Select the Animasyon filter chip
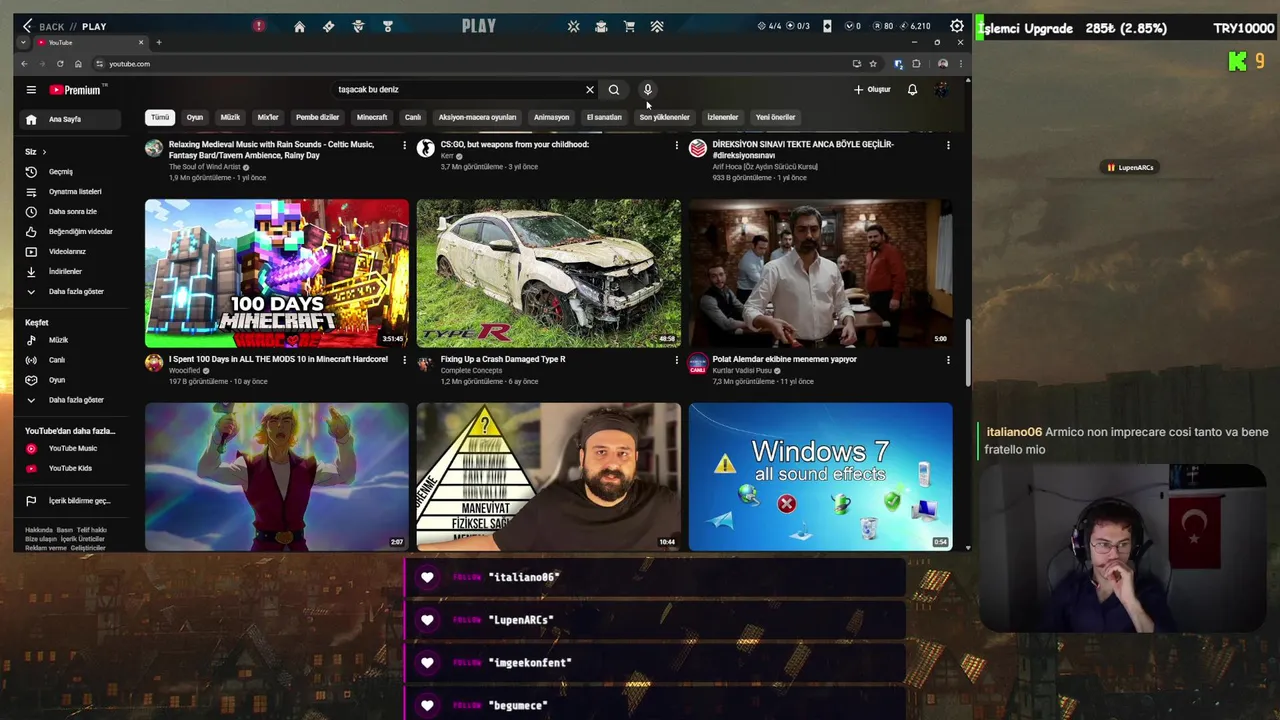Viewport: 1280px width, 720px height. 551,117
